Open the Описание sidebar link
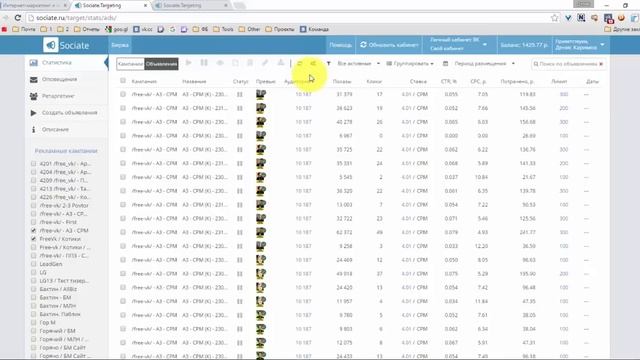The image size is (640, 360). coord(55,129)
